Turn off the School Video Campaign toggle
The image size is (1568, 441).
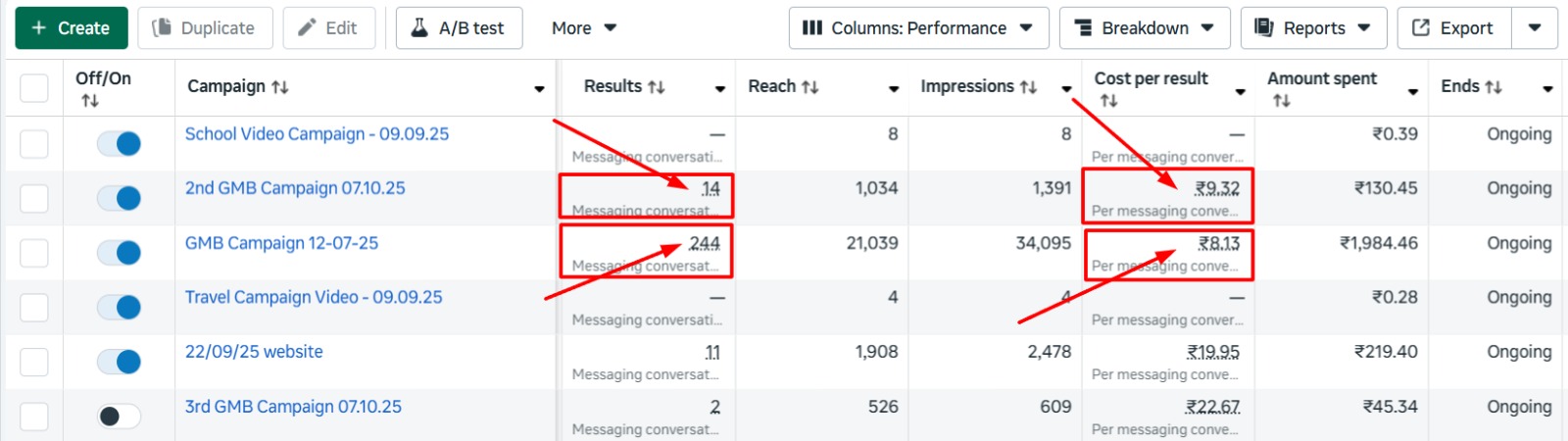point(120,144)
